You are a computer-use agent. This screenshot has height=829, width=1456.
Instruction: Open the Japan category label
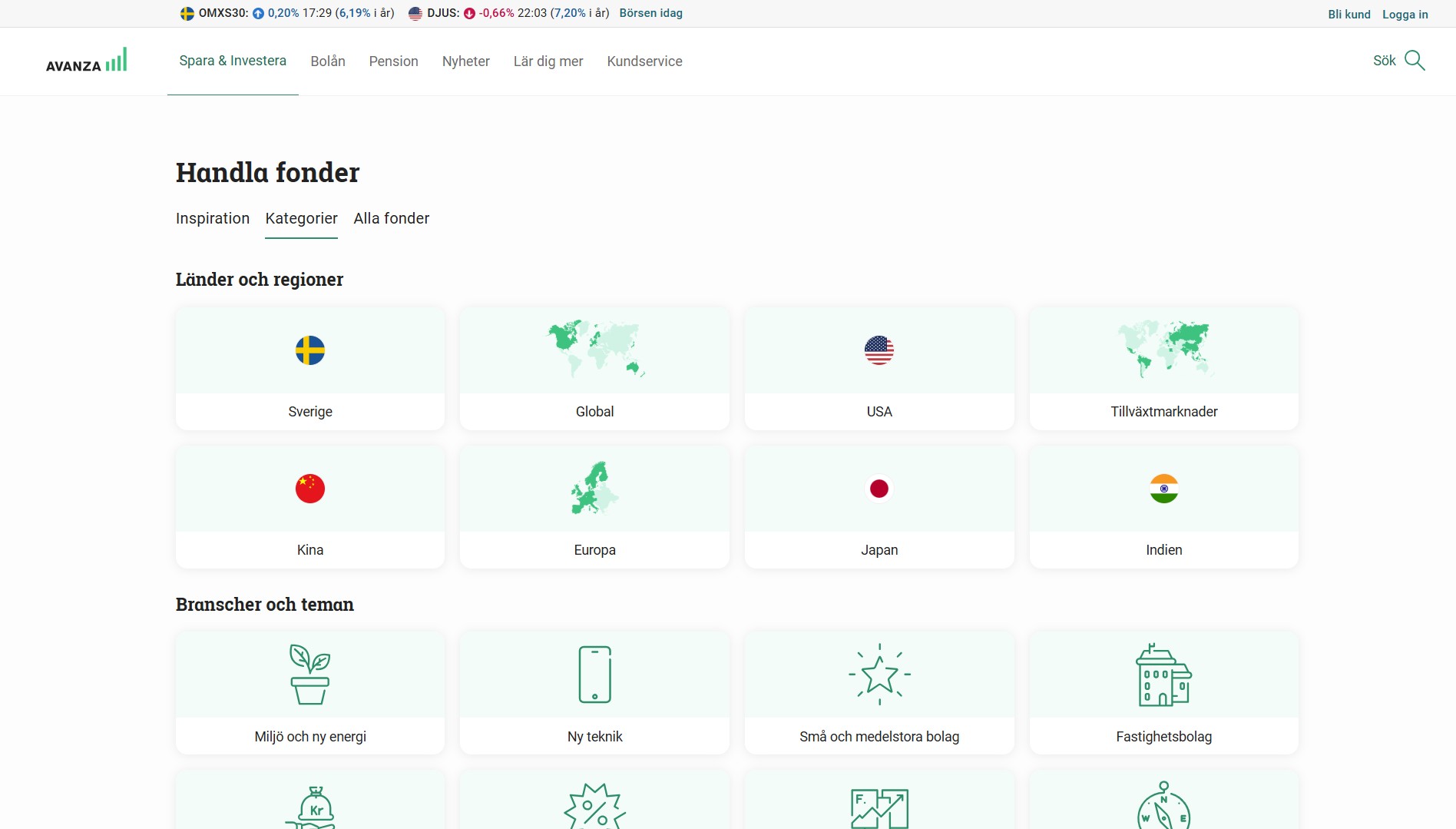coord(879,550)
